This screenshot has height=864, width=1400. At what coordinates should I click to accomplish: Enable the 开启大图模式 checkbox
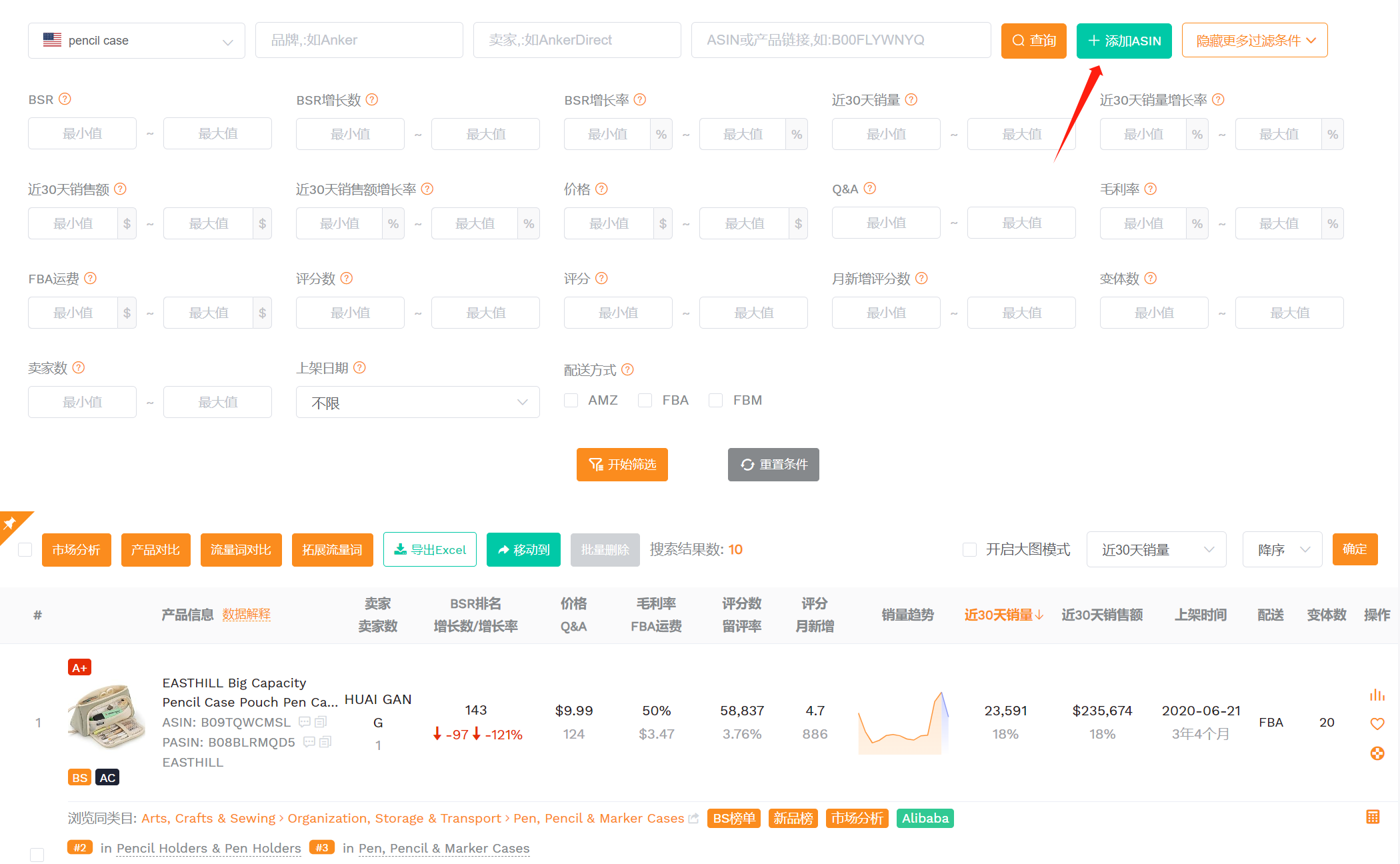[970, 549]
